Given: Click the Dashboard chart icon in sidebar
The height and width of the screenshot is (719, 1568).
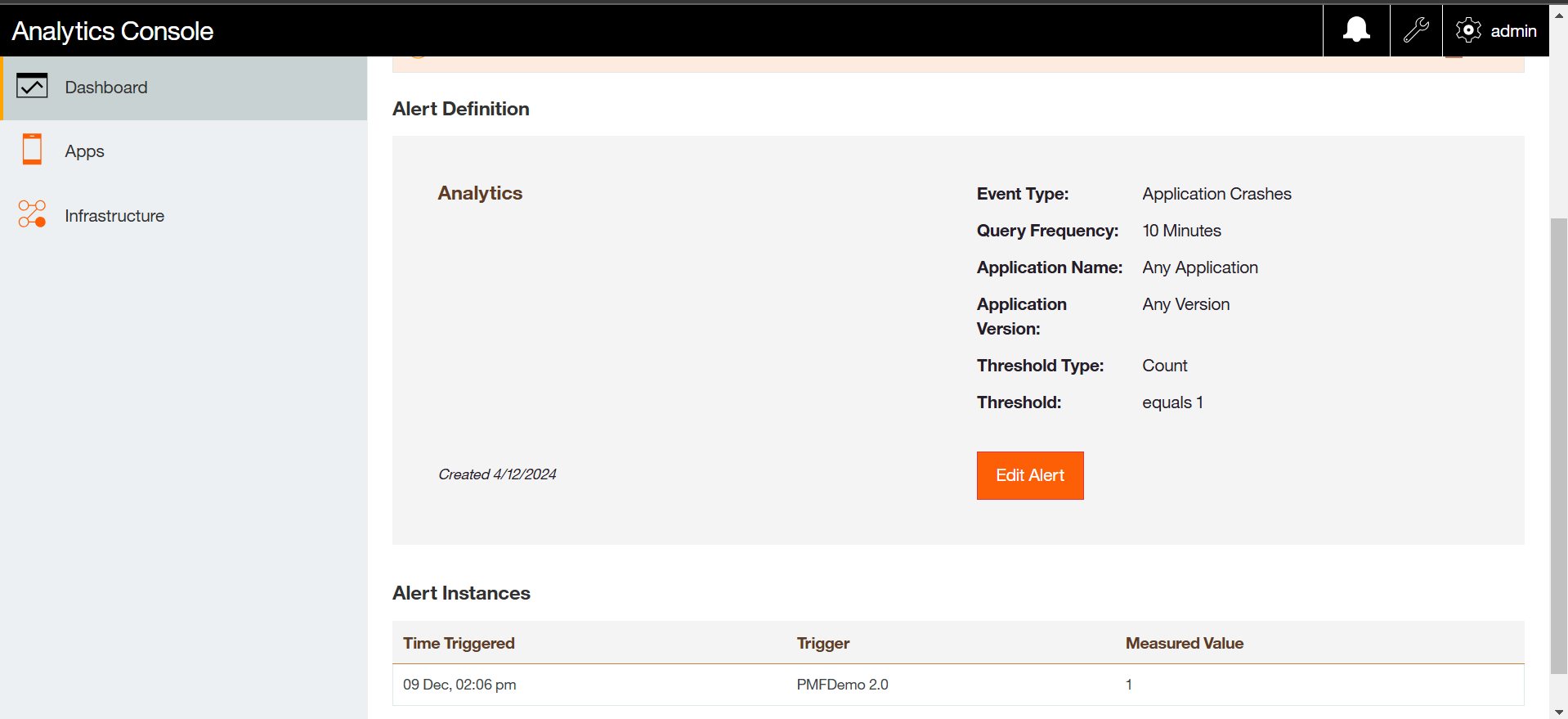Looking at the screenshot, I should click(32, 87).
